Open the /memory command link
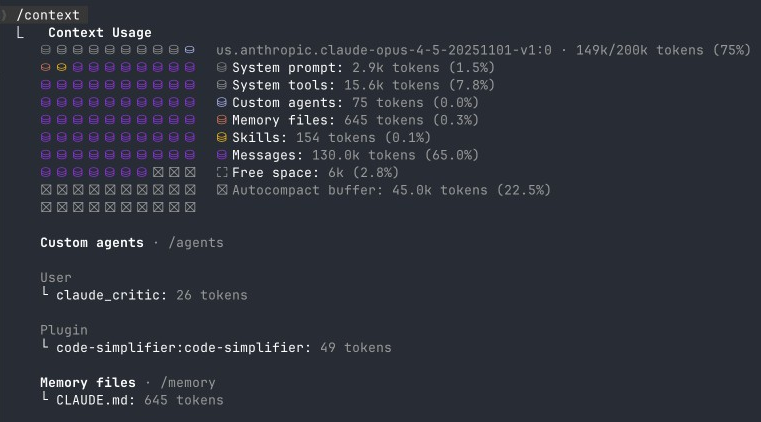The height and width of the screenshot is (422, 761). pos(188,383)
